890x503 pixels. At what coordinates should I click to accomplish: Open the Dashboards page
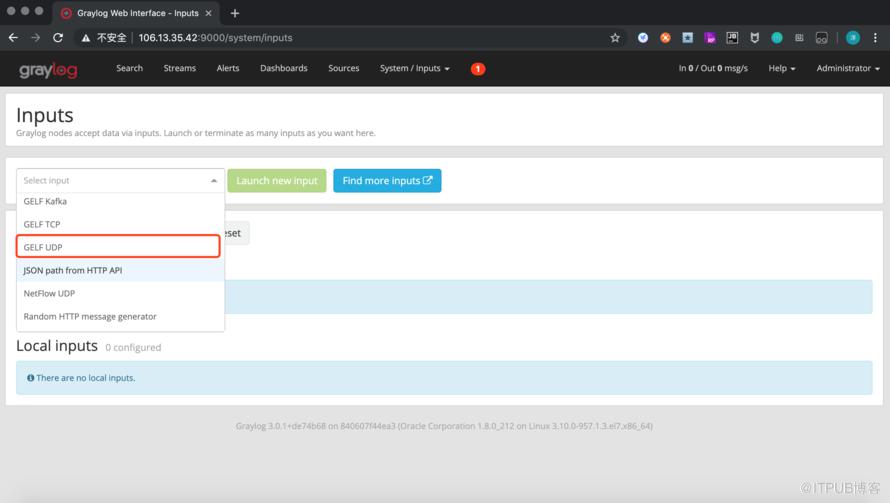click(284, 68)
